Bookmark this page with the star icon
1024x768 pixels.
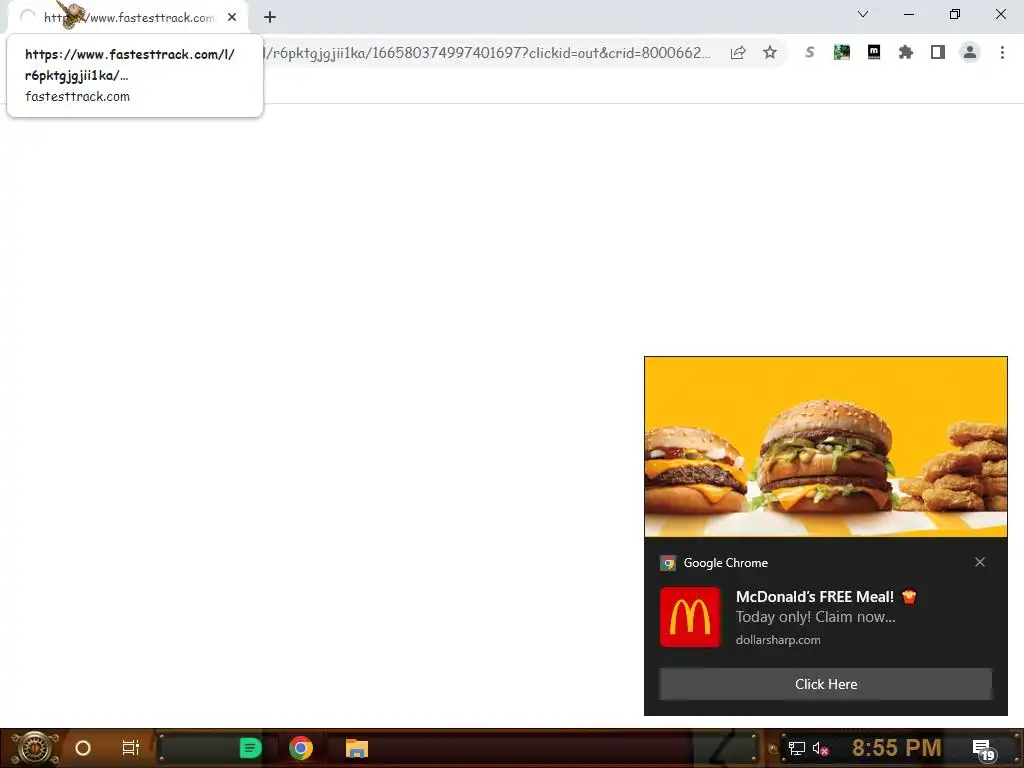click(x=770, y=52)
